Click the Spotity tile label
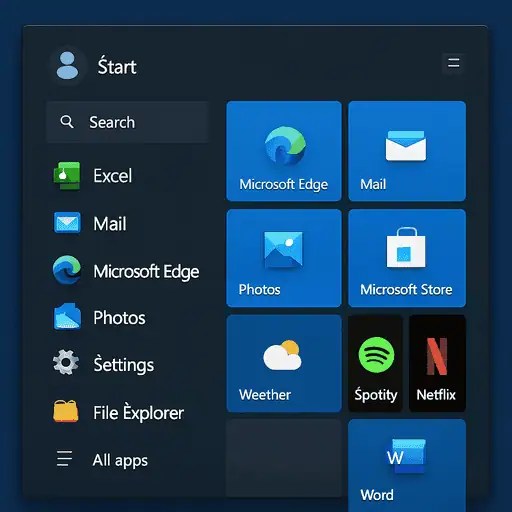Viewport: 512px width, 512px height. click(376, 395)
